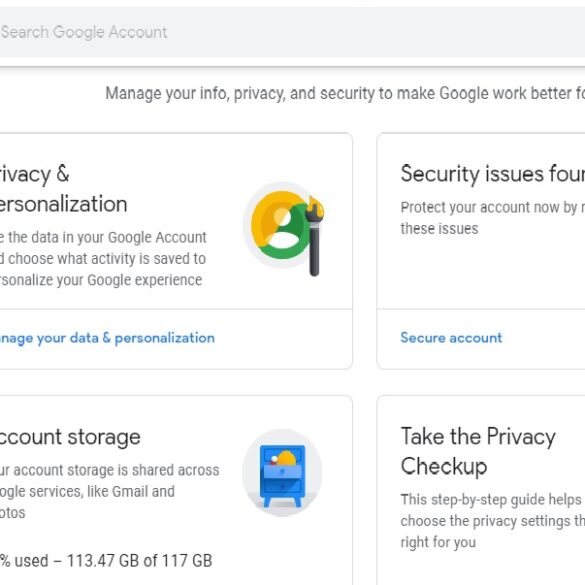This screenshot has height=585, width=585.
Task: Click the Manage your info, privacy, and security tagline
Action: tap(345, 93)
